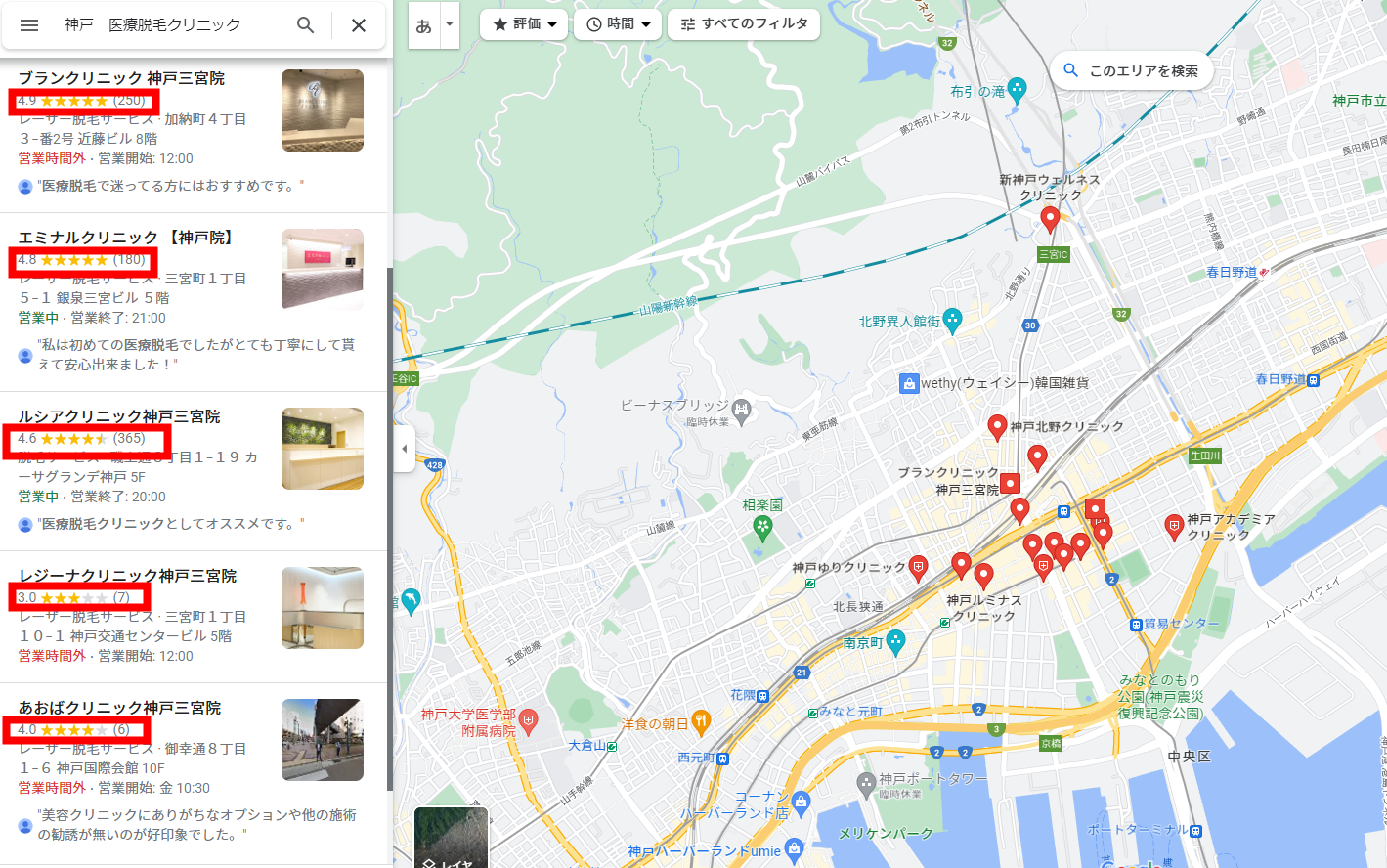Expand the input method dropdown arrow beside あ
Image resolution: width=1387 pixels, height=868 pixels.
pyautogui.click(x=450, y=24)
